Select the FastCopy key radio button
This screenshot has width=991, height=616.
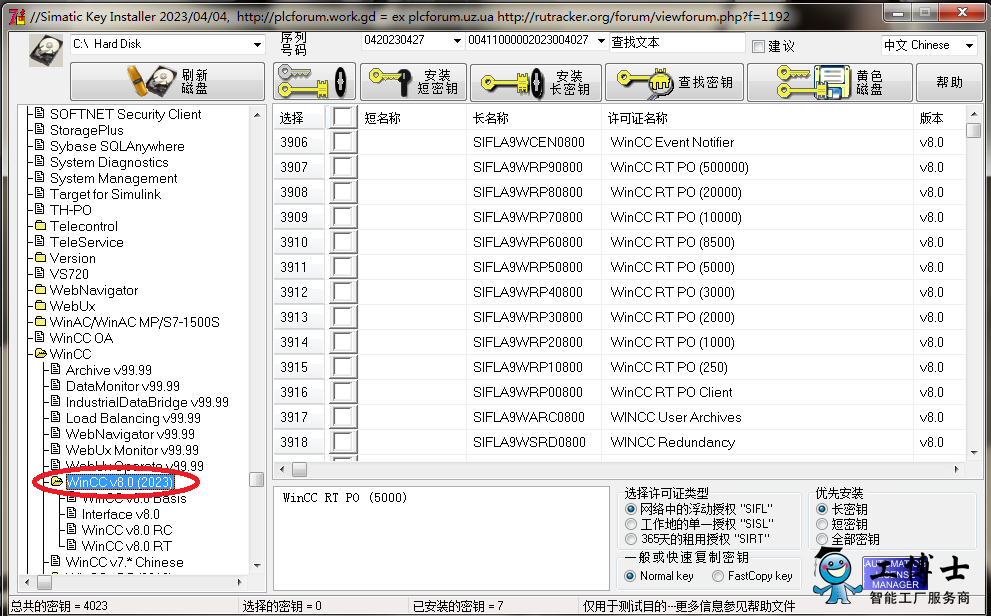click(x=718, y=576)
